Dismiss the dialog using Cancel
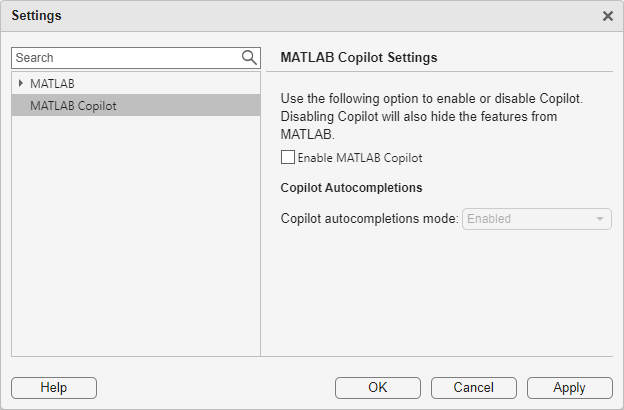This screenshot has width=624, height=410. tap(473, 387)
